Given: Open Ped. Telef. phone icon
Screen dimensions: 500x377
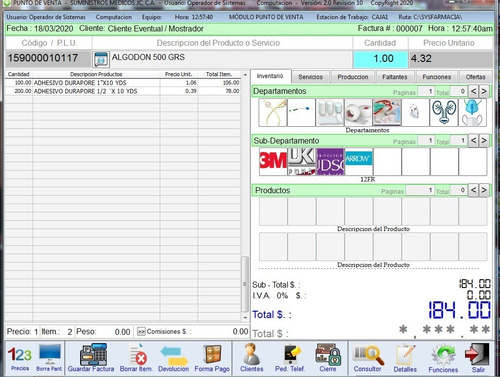Looking at the screenshot, I should (290, 358).
